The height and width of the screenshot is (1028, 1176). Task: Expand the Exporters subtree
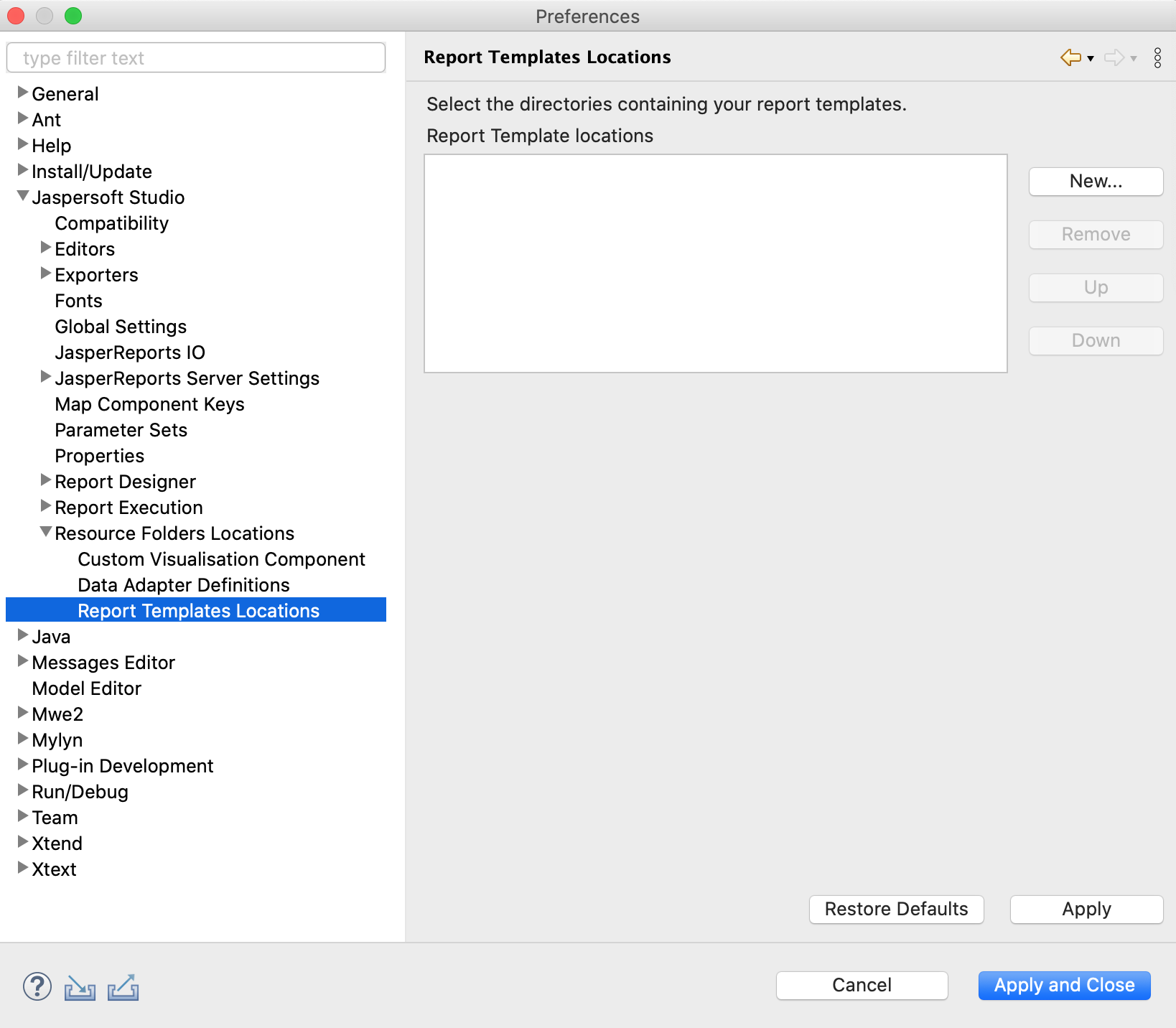click(46, 274)
